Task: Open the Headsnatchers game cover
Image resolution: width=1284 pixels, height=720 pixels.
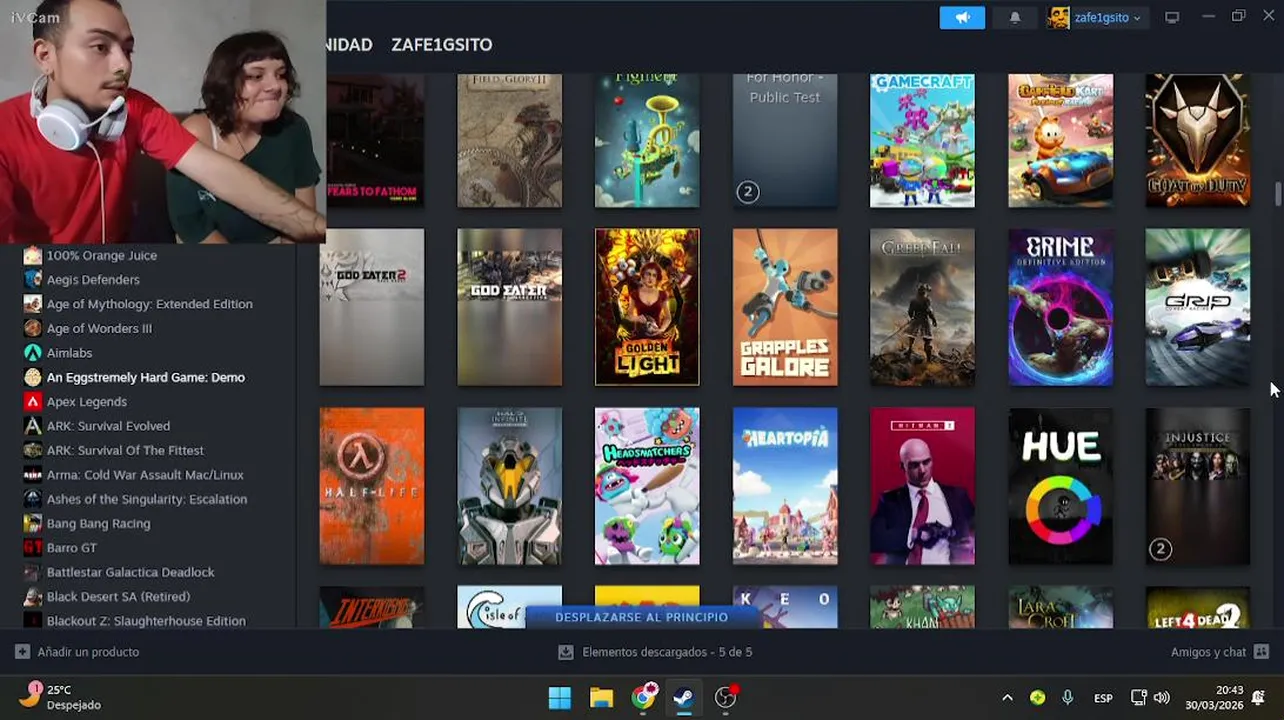Action: point(647,486)
